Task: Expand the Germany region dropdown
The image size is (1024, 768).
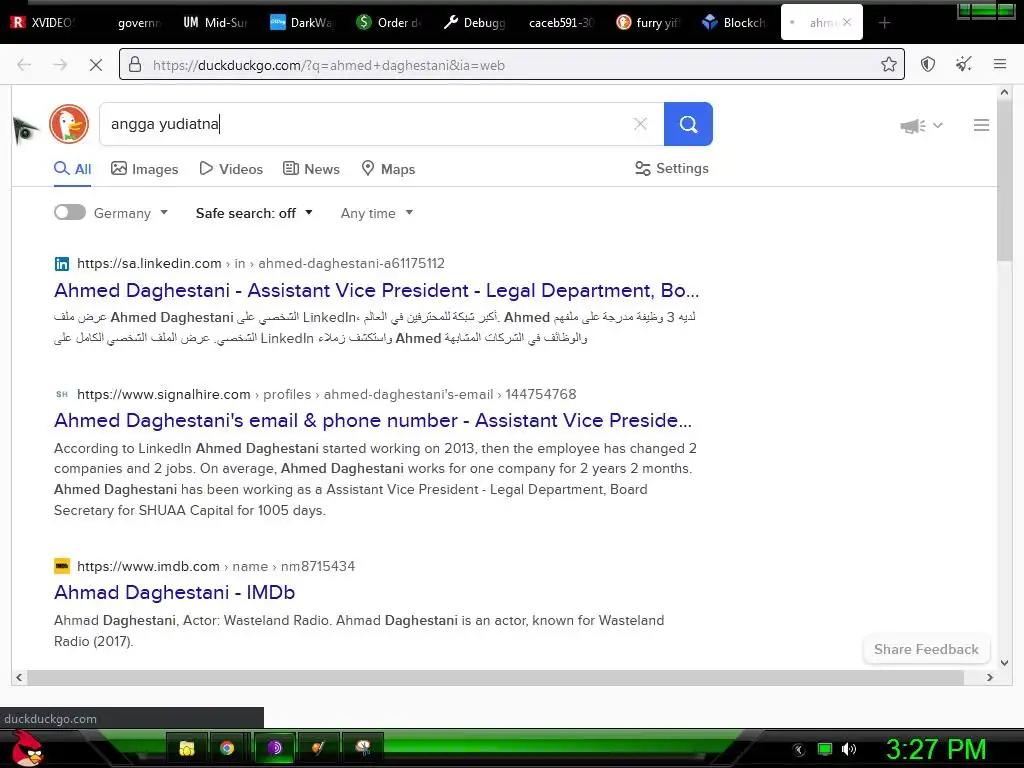Action: coord(131,213)
